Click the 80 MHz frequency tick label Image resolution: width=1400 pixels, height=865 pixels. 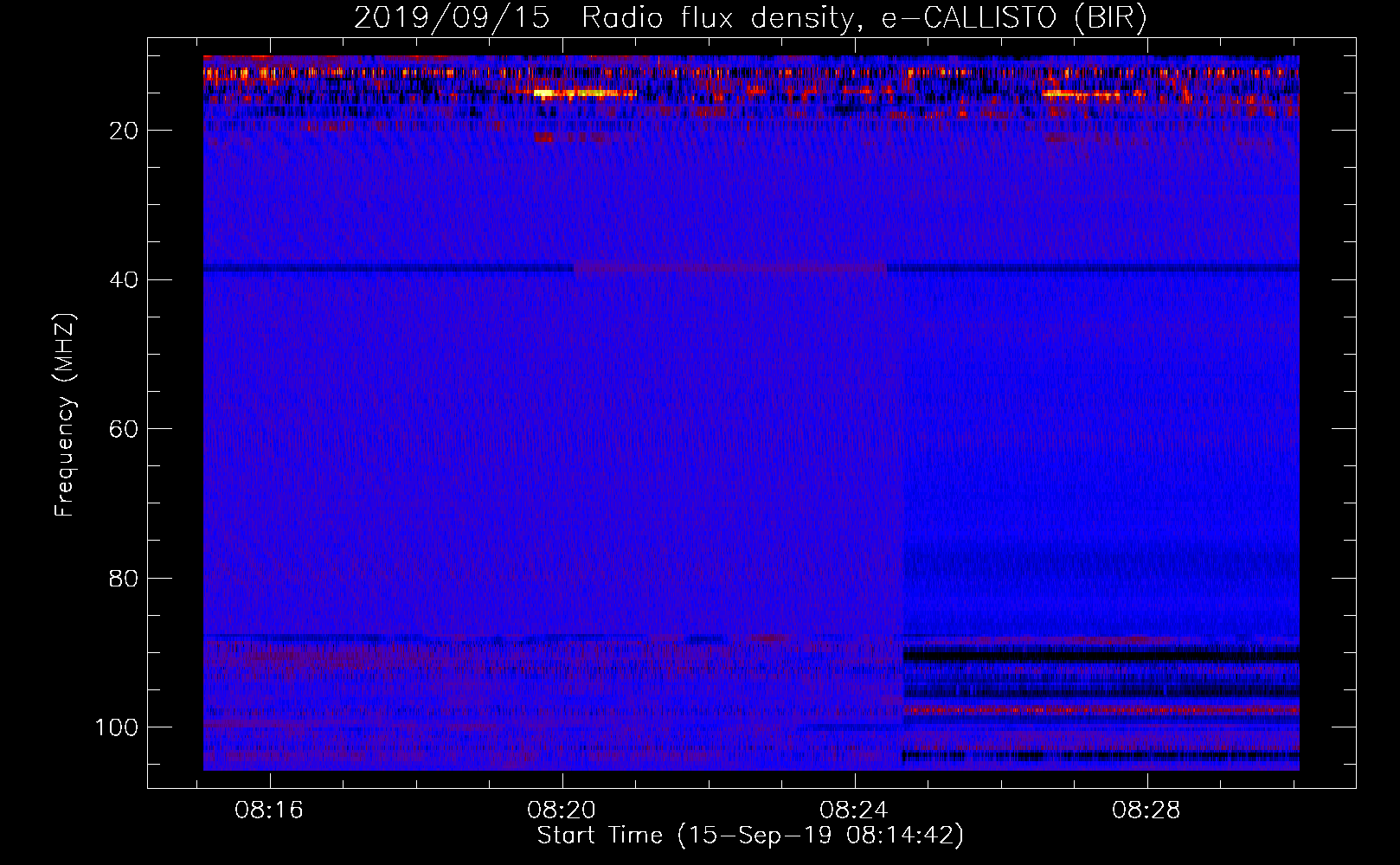point(125,579)
